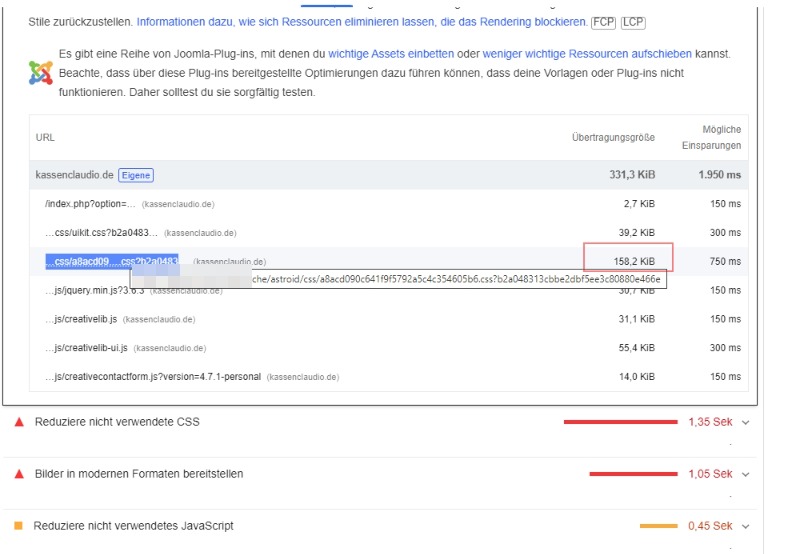Open the highlighted …css/a8acd09…css URL entry
The image size is (800, 554).
point(112,261)
